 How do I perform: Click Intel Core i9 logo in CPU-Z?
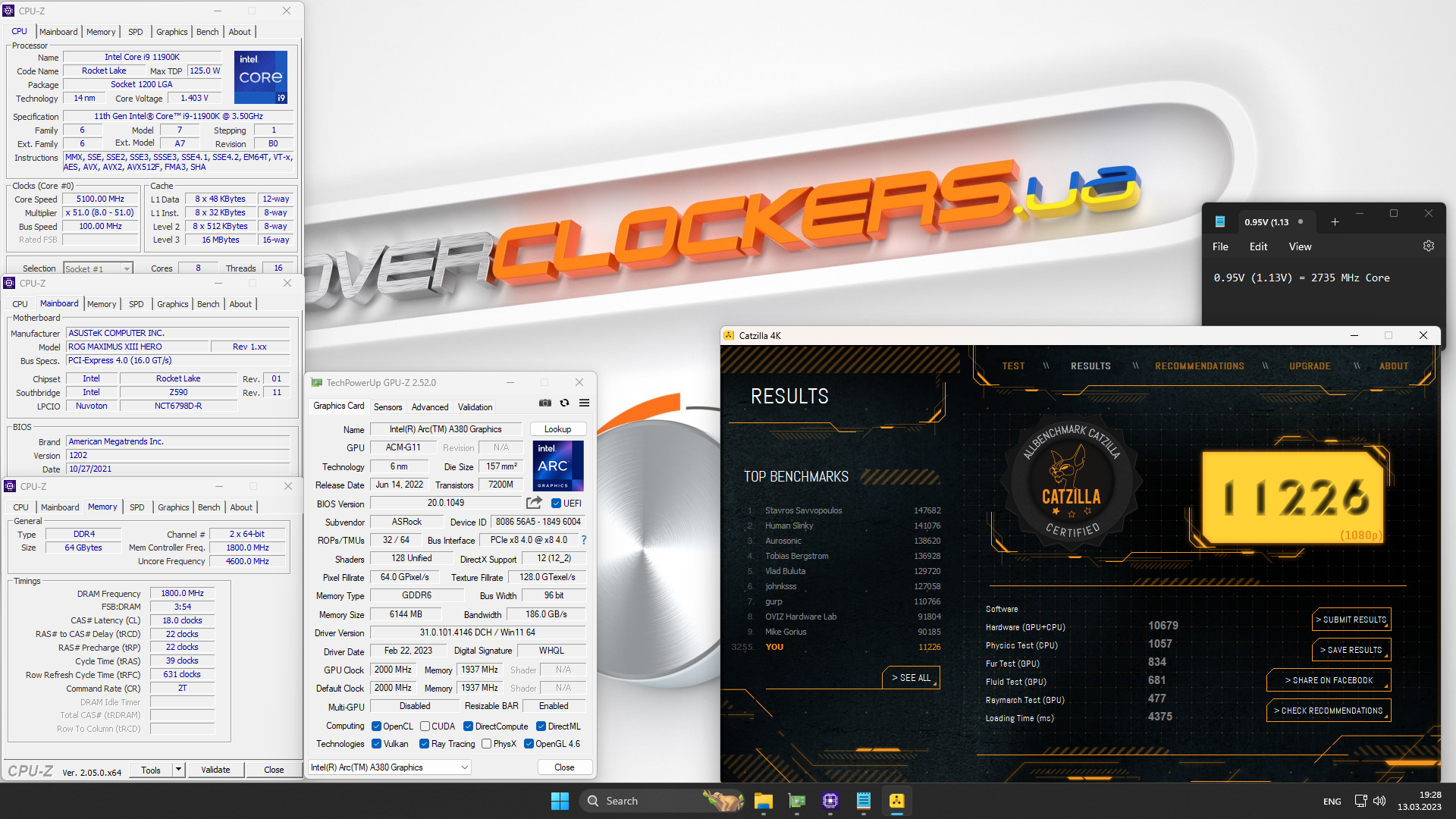(261, 77)
